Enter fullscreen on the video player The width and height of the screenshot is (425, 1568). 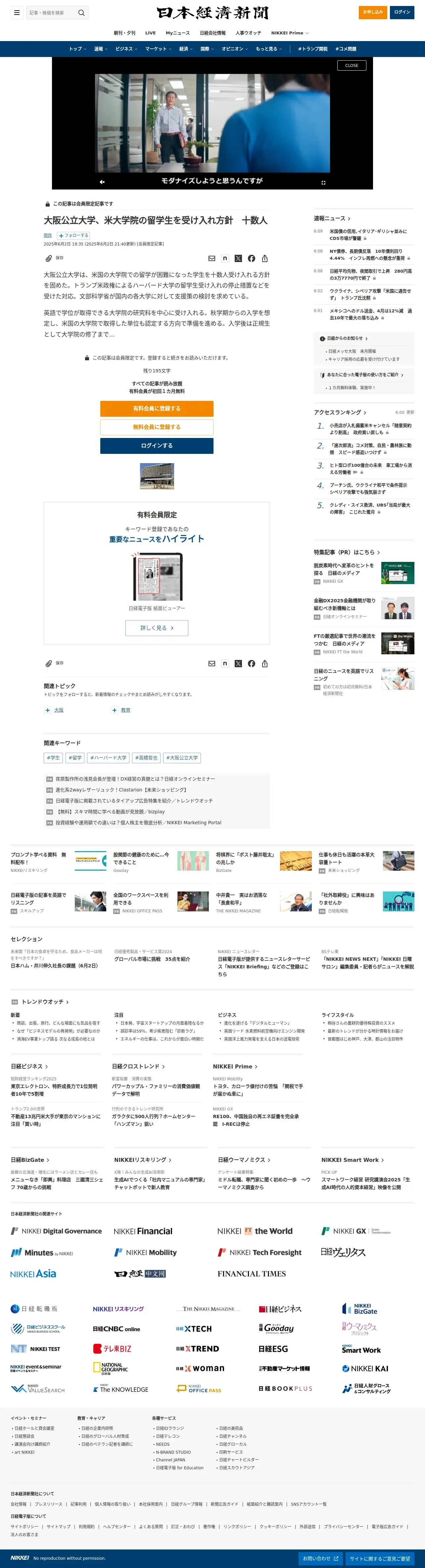click(323, 182)
